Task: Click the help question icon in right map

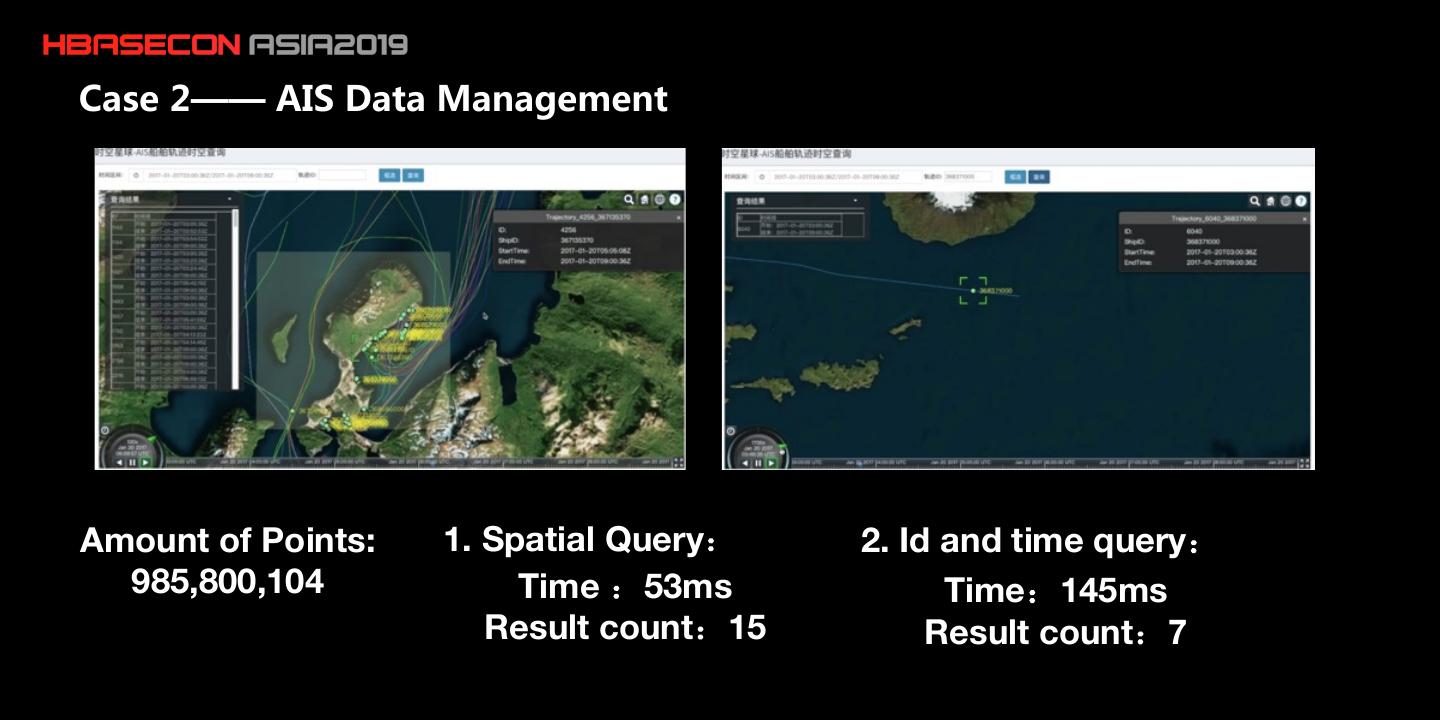Action: pos(1301,201)
